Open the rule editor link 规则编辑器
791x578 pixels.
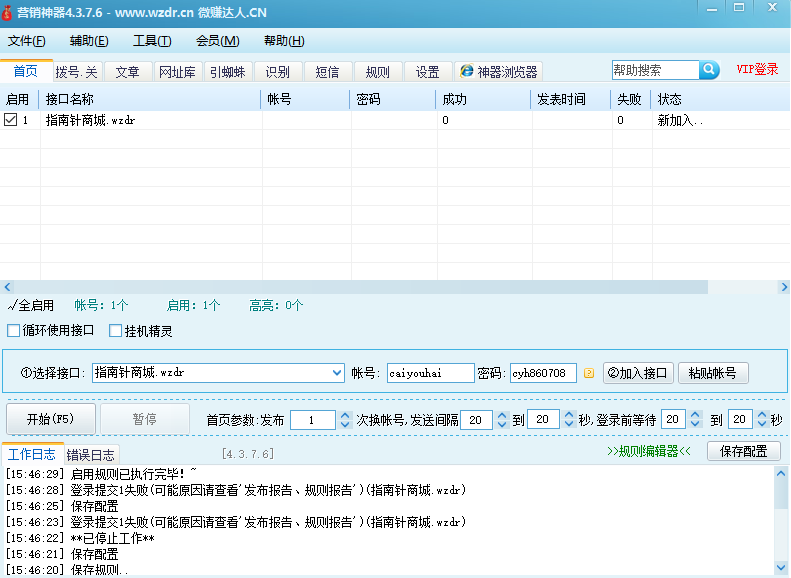tap(649, 451)
